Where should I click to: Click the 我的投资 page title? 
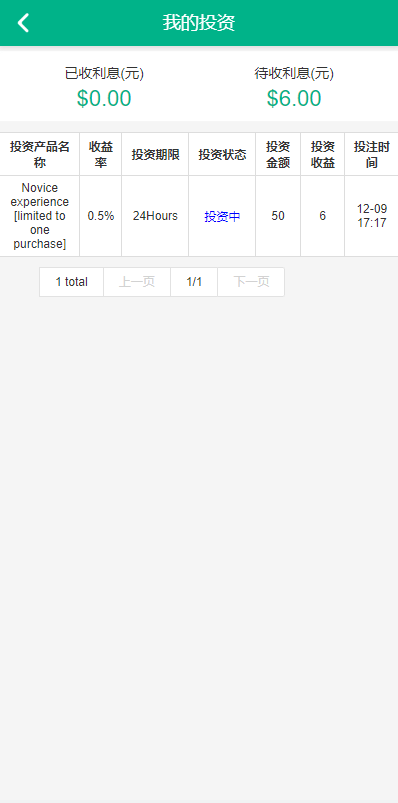[199, 23]
